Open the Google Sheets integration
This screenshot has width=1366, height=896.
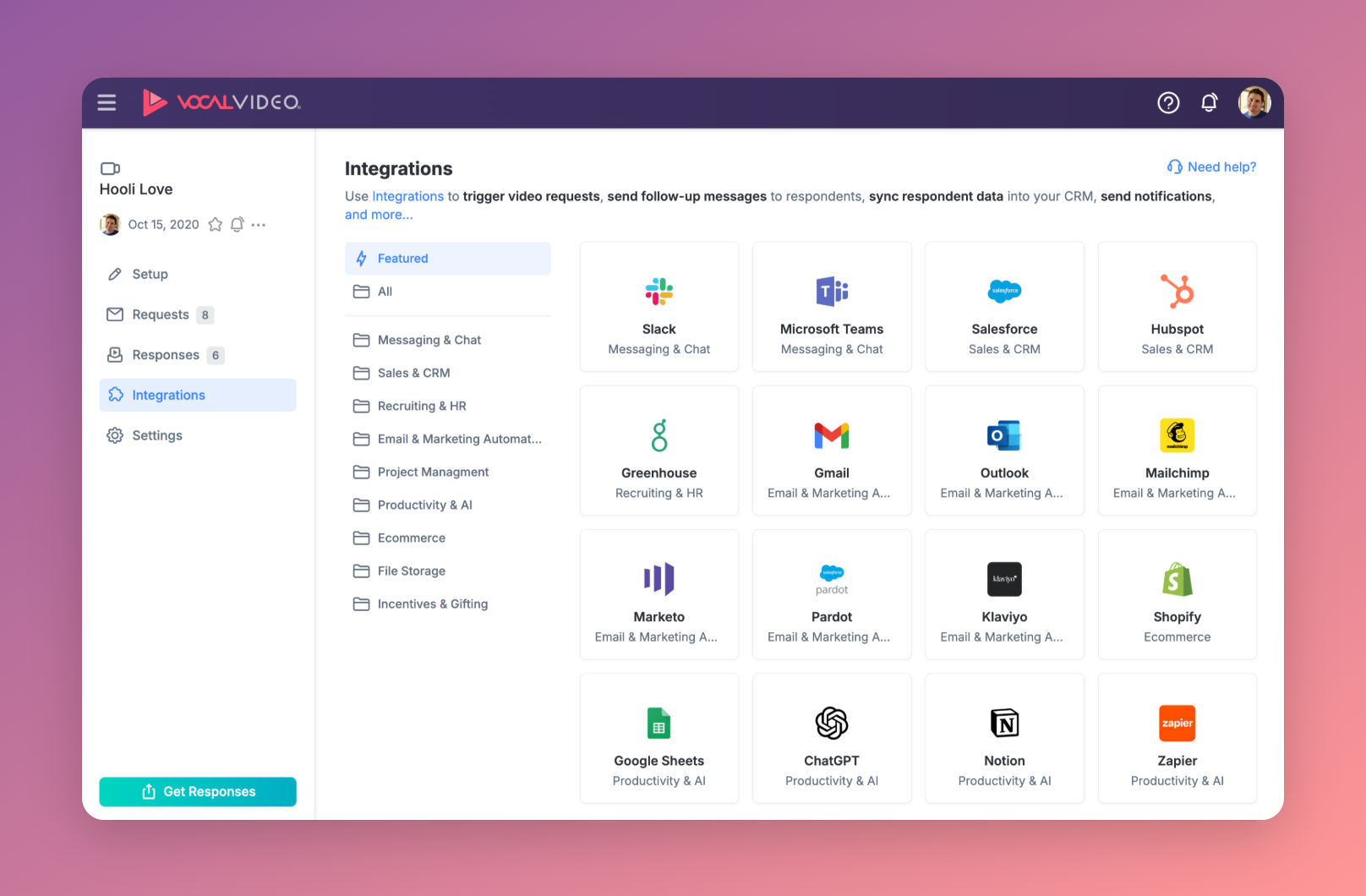[658, 737]
